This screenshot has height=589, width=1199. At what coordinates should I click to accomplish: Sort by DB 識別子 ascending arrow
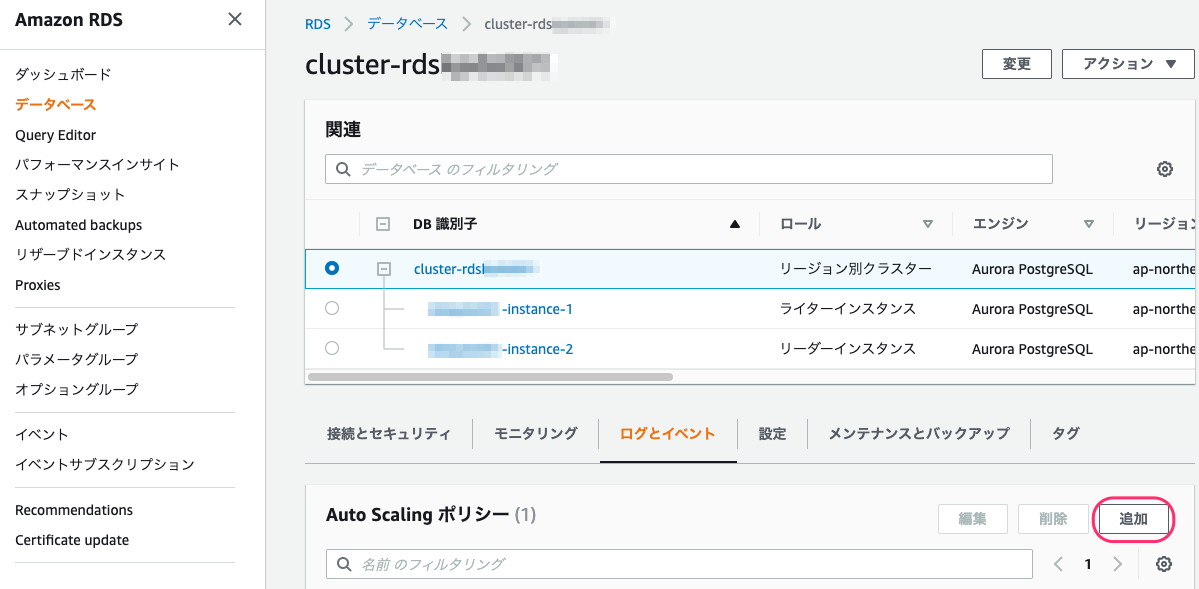tap(735, 224)
